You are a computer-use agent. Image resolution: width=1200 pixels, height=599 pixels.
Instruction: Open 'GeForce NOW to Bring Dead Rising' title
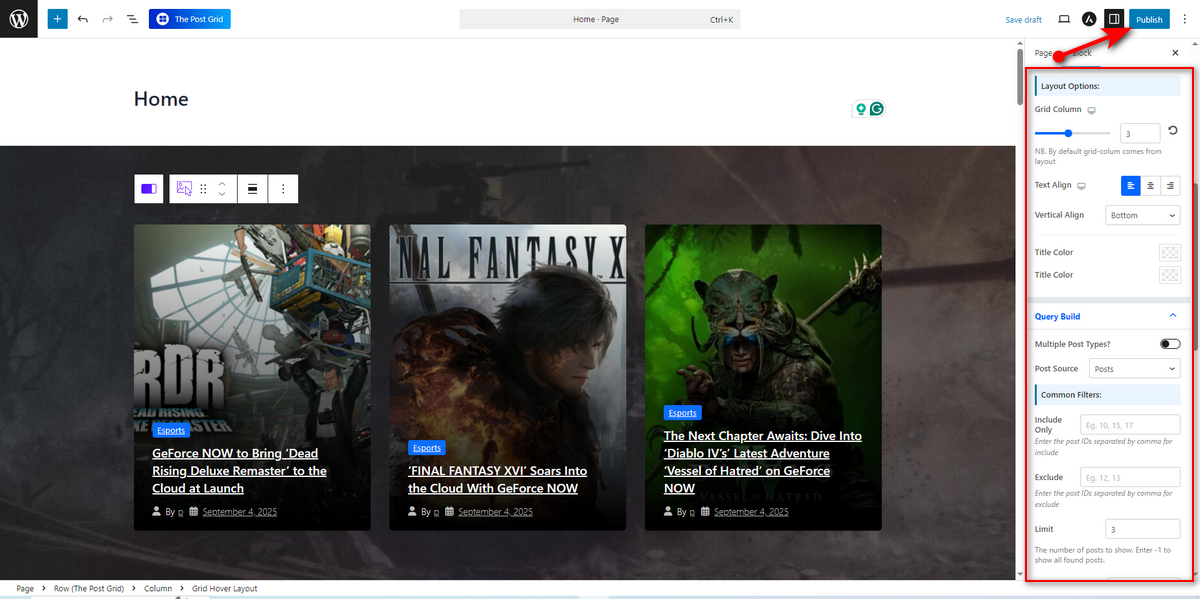(240, 471)
